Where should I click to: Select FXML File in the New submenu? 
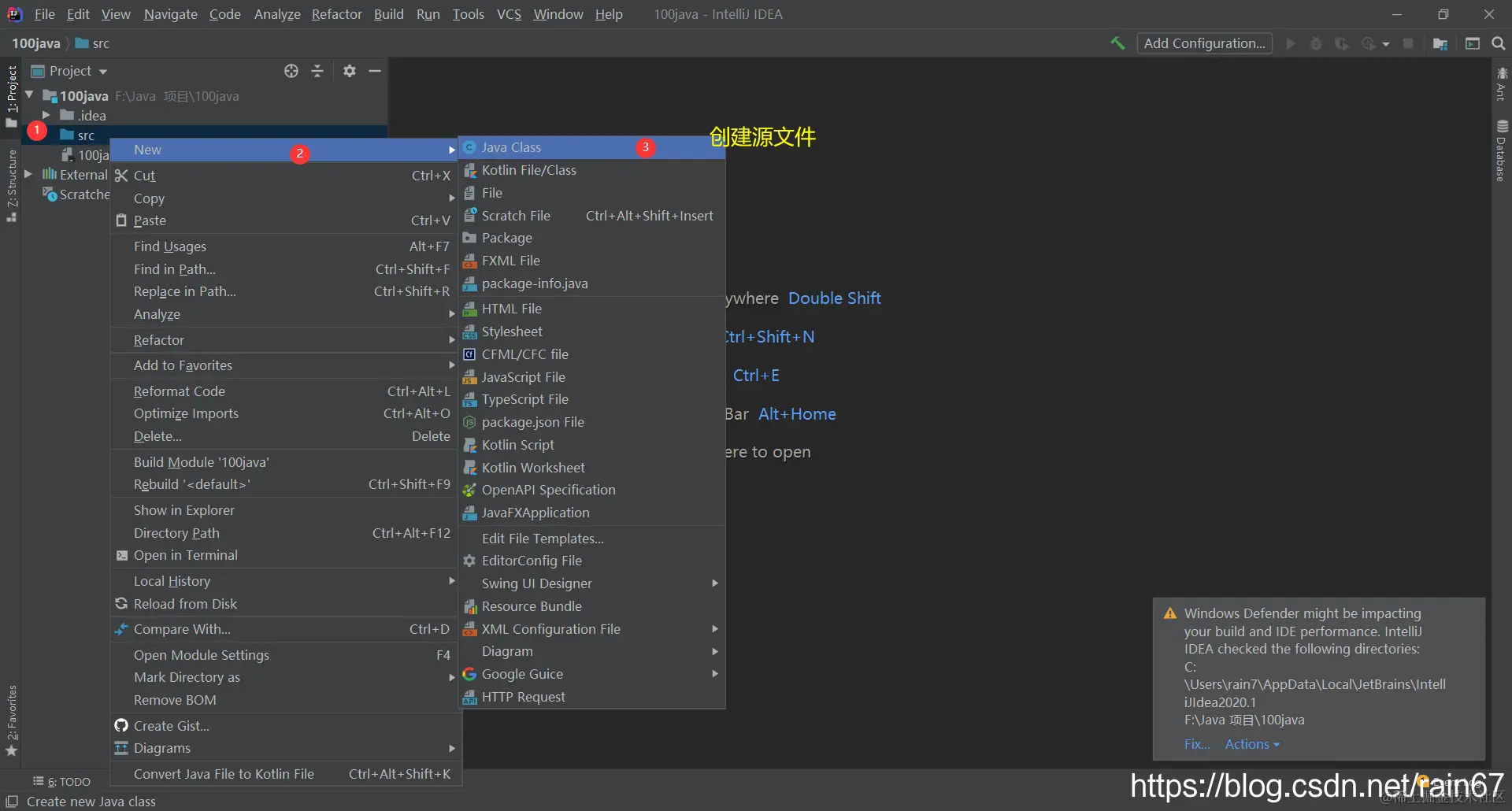coord(592,261)
